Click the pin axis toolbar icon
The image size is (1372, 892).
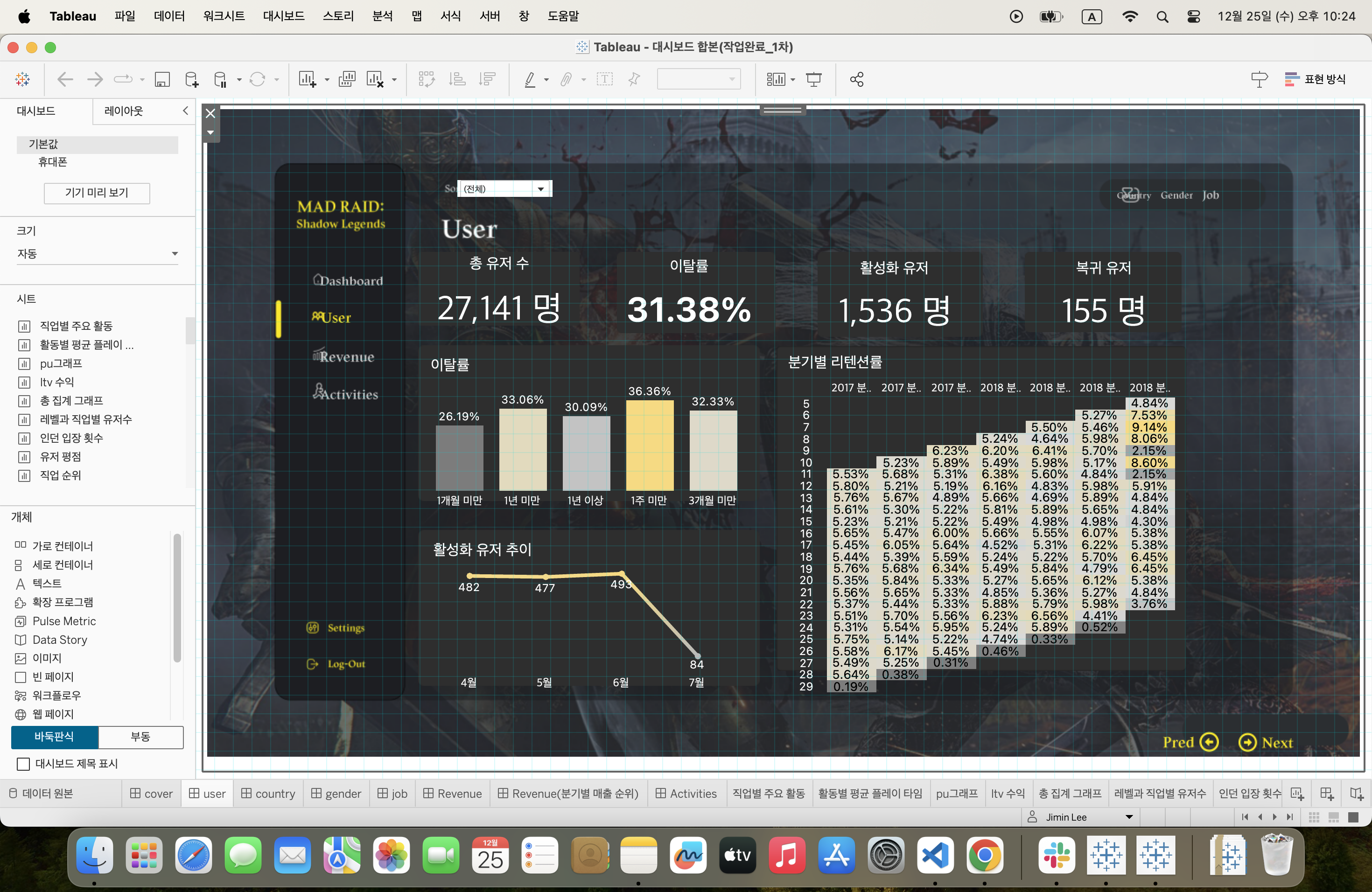tap(634, 79)
